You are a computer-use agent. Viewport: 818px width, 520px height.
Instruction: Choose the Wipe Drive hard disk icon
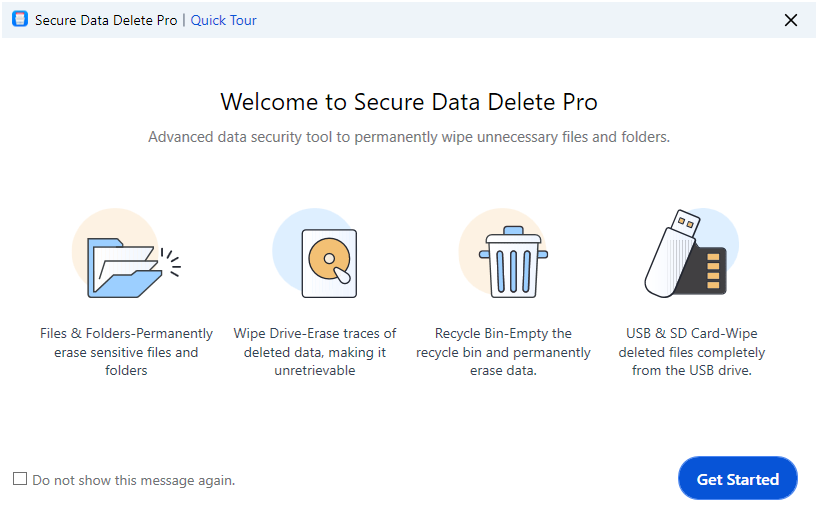point(329,263)
